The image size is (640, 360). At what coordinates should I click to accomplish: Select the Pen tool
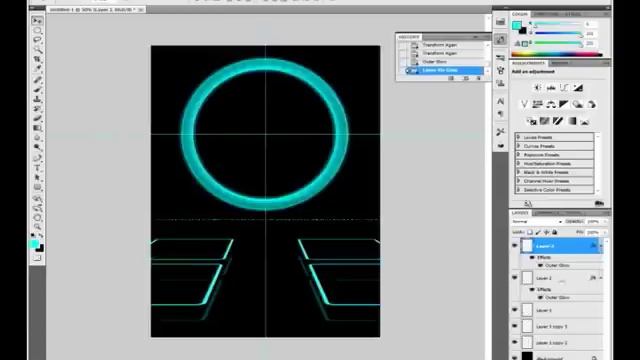(x=37, y=158)
